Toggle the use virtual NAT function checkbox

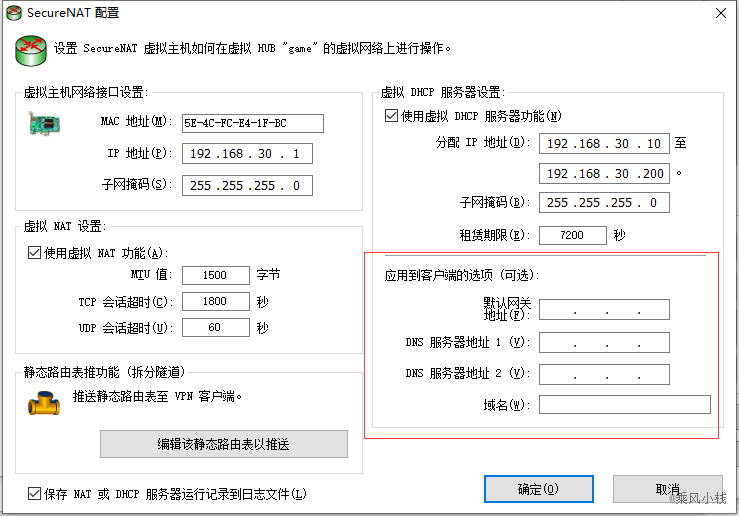click(x=34, y=253)
